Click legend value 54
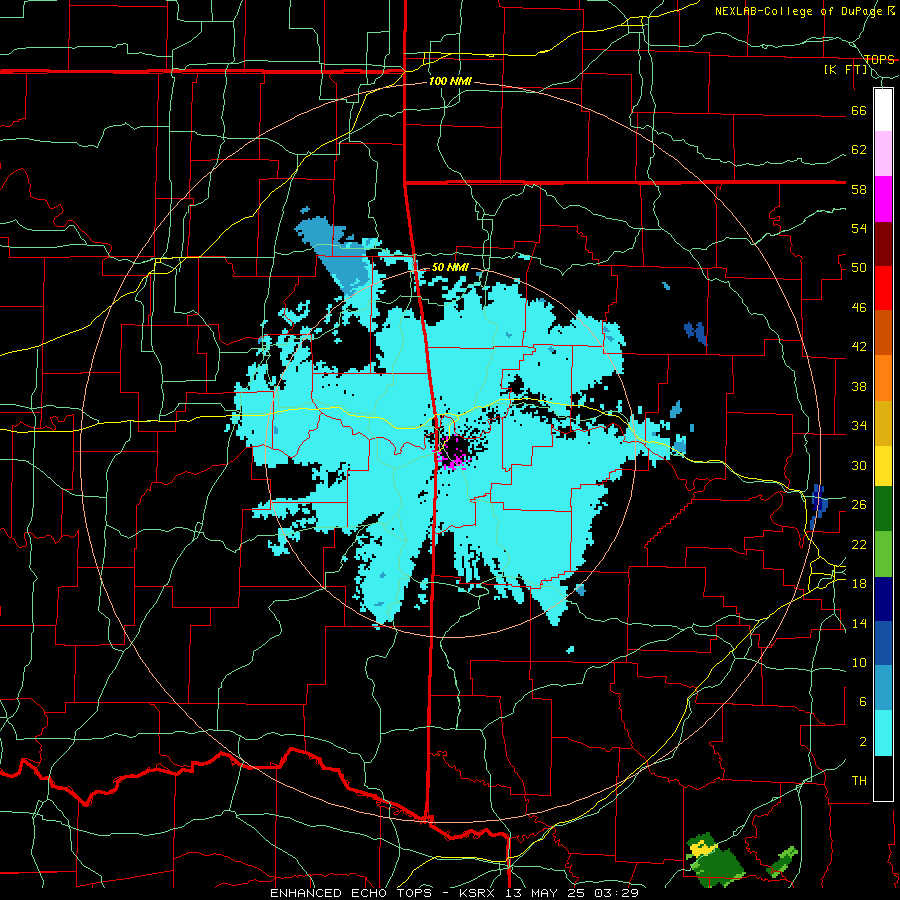This screenshot has width=900, height=900. click(x=859, y=228)
